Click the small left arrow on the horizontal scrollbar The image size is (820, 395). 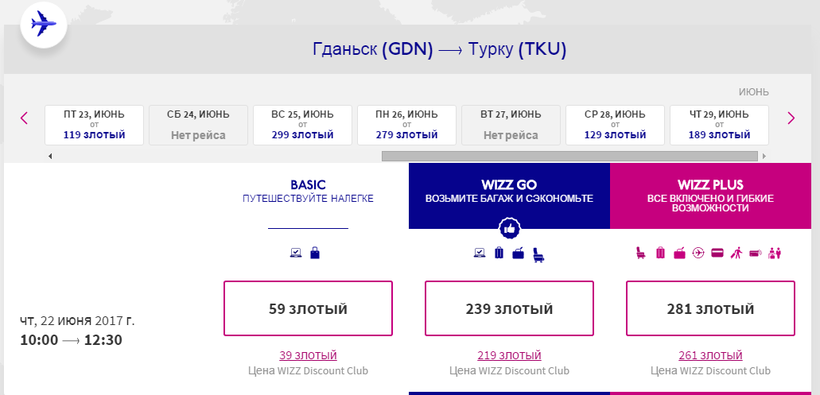click(50, 156)
